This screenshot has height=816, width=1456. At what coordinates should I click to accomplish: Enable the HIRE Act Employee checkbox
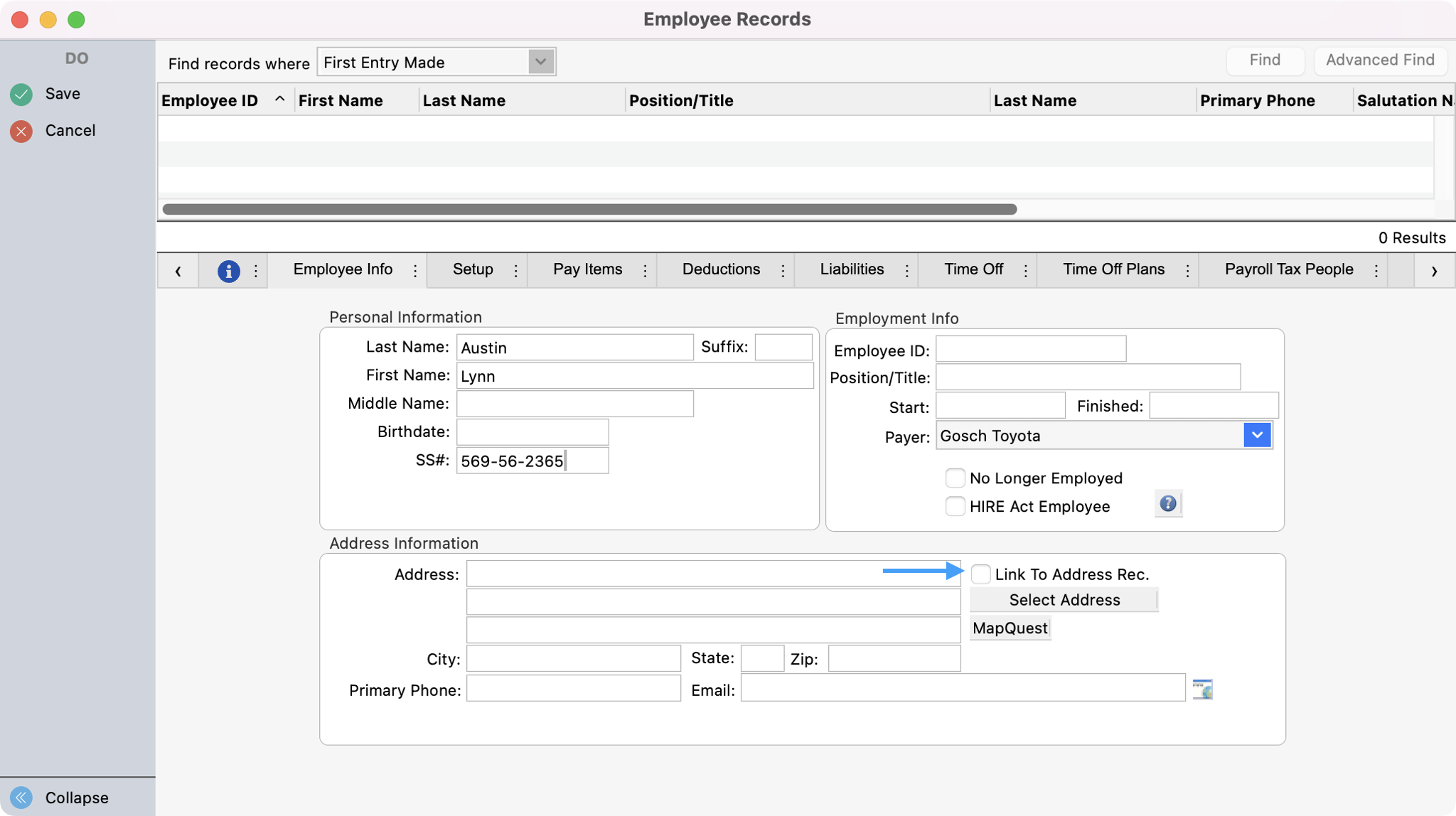coord(955,507)
